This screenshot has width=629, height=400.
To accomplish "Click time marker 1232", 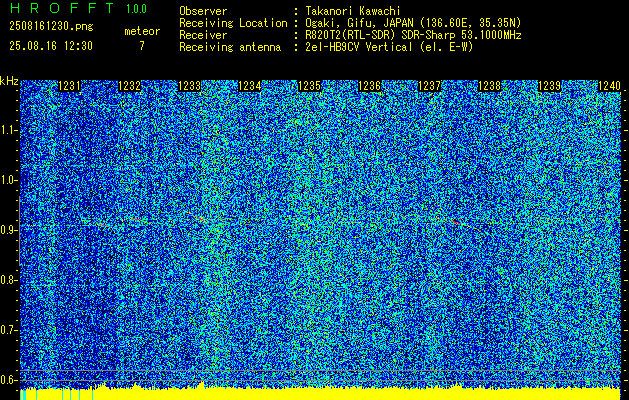I will (x=130, y=86).
